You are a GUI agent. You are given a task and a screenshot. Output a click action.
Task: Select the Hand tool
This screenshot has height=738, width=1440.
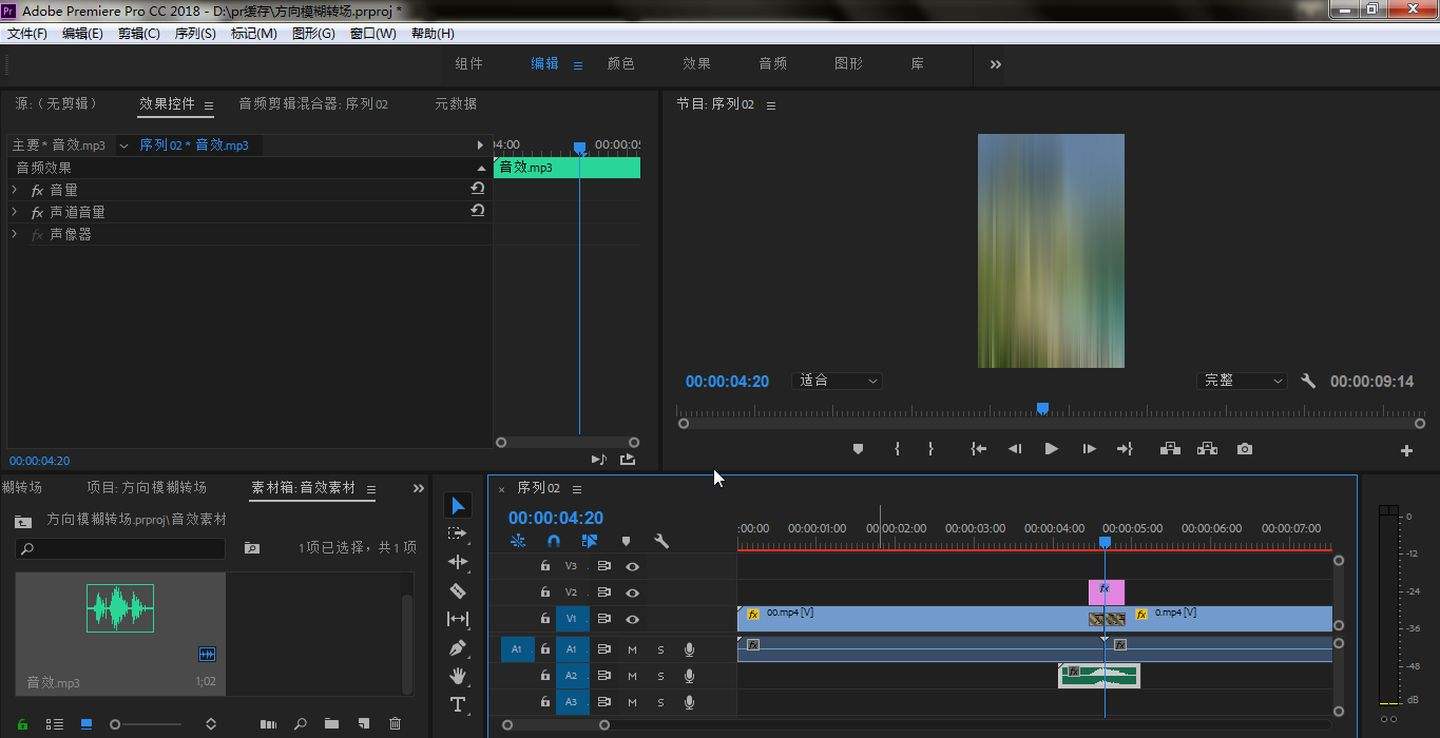pos(458,676)
